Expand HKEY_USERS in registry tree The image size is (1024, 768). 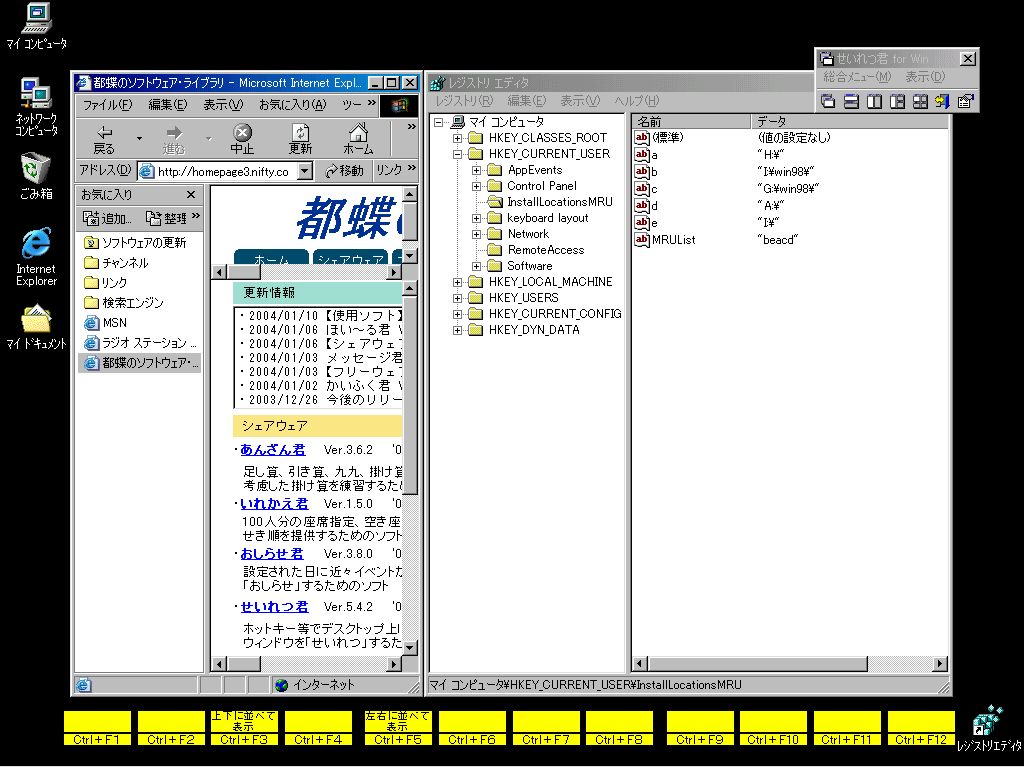pyautogui.click(x=458, y=298)
